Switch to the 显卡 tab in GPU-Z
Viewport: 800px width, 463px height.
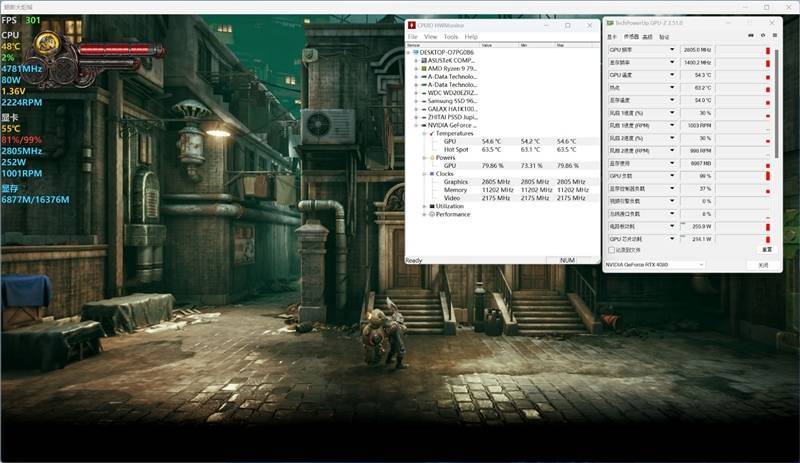coord(612,37)
